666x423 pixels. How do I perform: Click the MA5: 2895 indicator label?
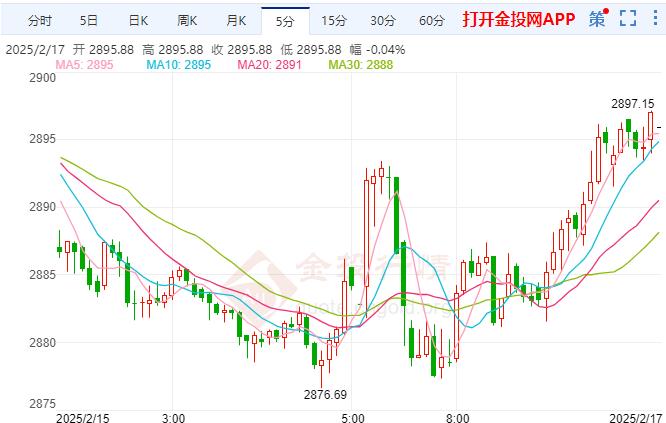tap(85, 65)
